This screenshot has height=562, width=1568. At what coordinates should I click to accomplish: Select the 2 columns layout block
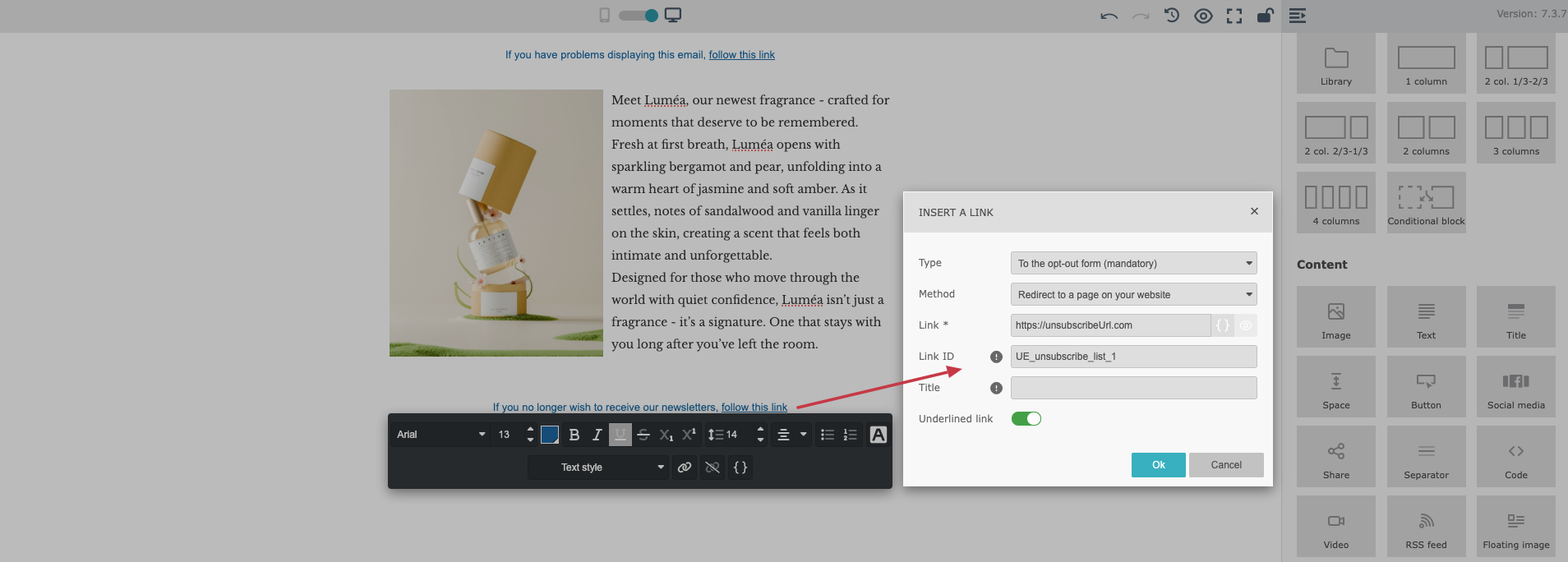point(1426,133)
